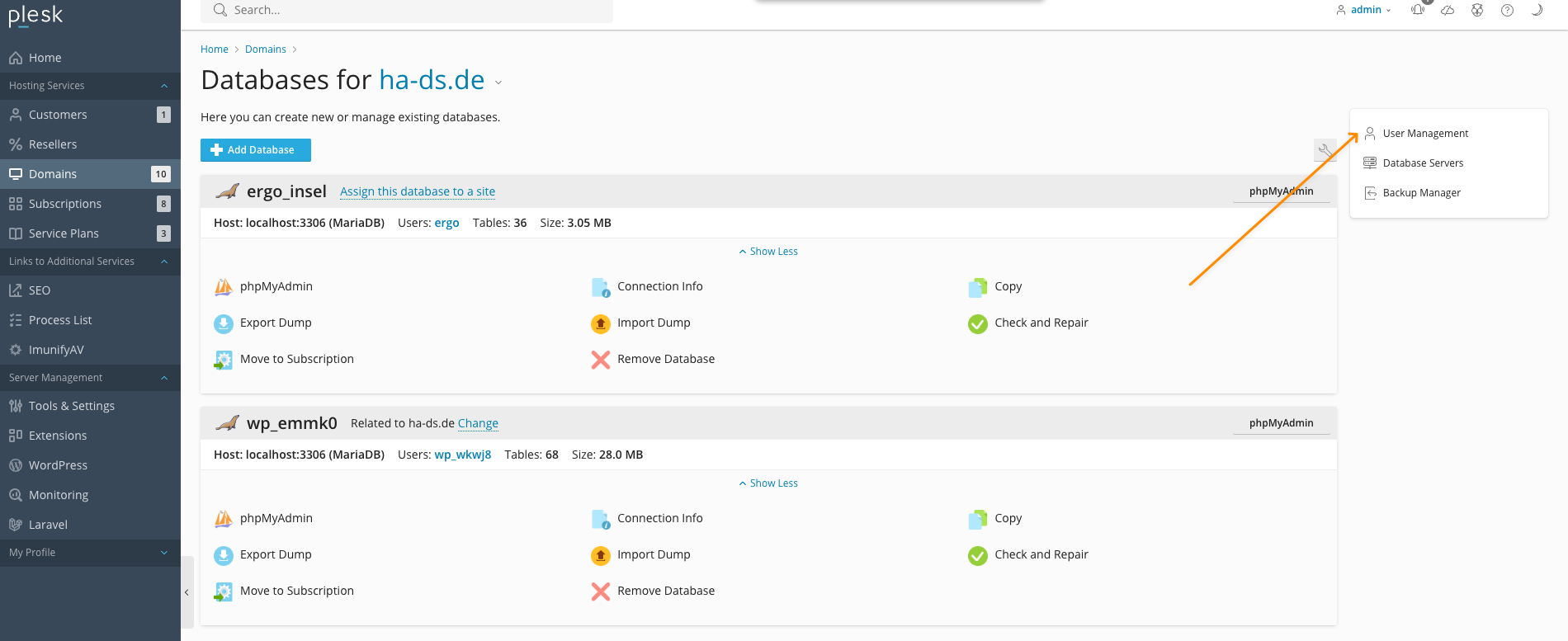Click into the Search field
1568x641 pixels.
pyautogui.click(x=413, y=10)
